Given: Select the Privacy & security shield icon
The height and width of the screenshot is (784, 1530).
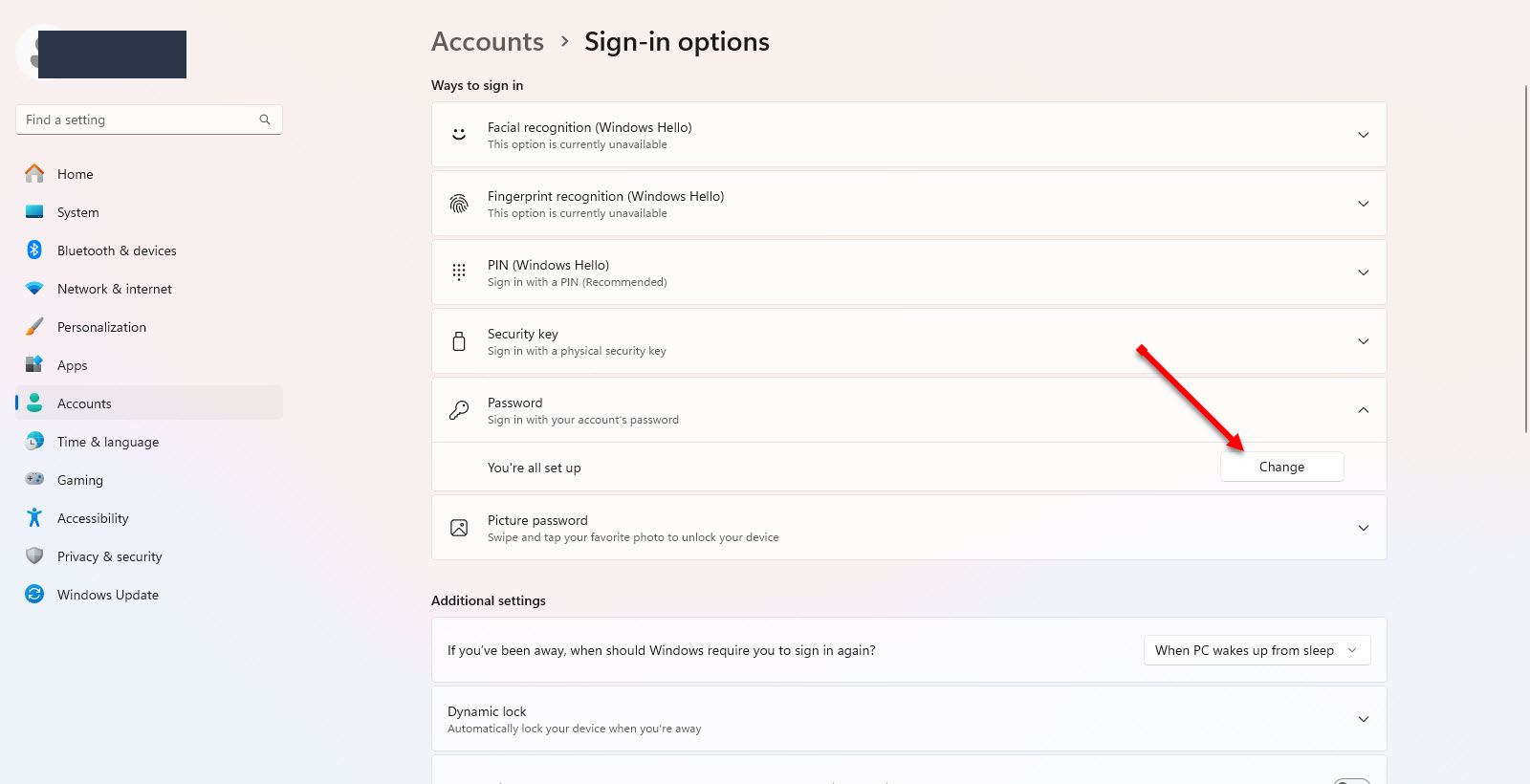Looking at the screenshot, I should [33, 555].
